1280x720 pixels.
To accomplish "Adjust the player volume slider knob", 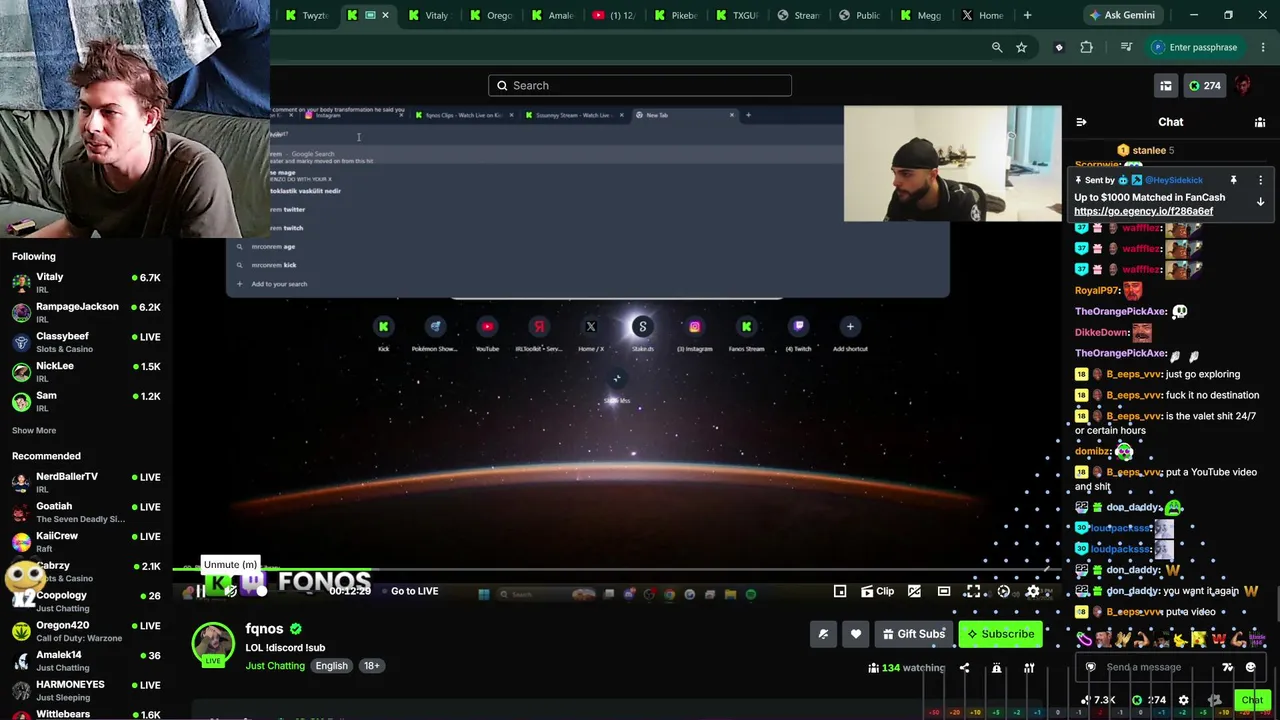I will pos(262,591).
